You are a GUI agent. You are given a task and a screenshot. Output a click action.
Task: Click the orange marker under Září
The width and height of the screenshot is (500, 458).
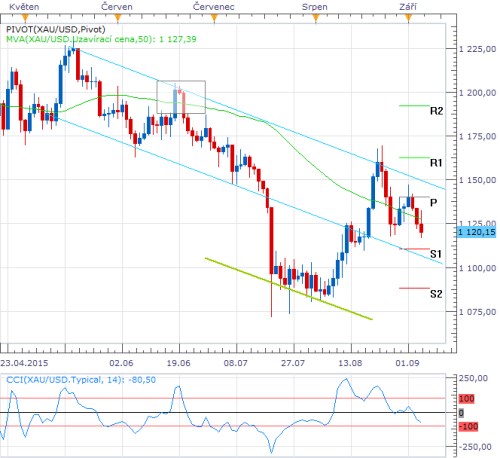point(408,19)
